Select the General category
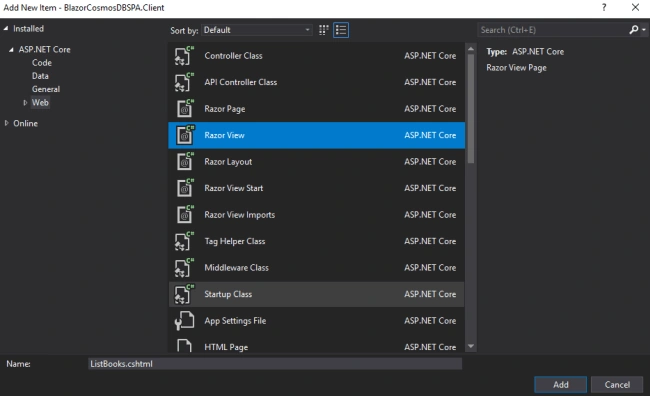650x396 pixels. click(46, 89)
